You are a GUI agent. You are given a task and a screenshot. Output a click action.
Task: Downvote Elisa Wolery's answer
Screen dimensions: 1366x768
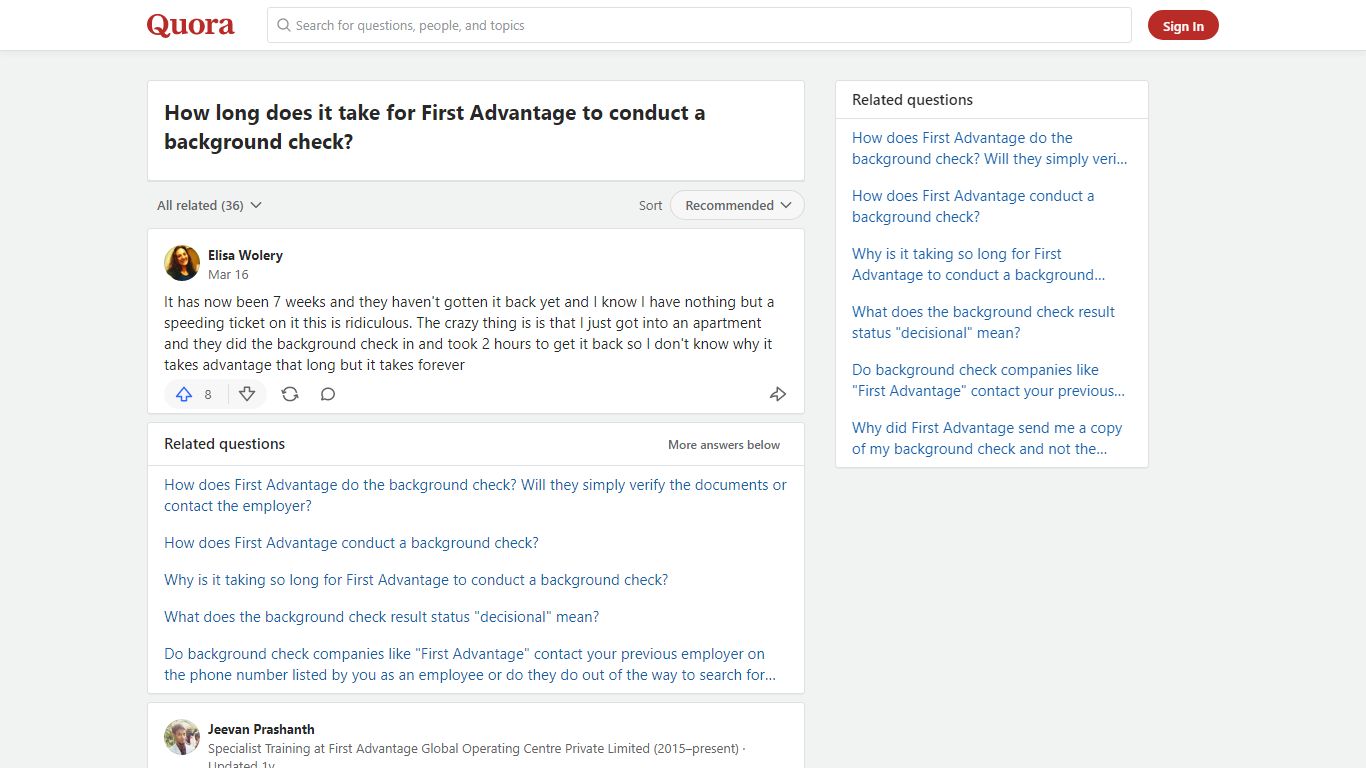247,394
